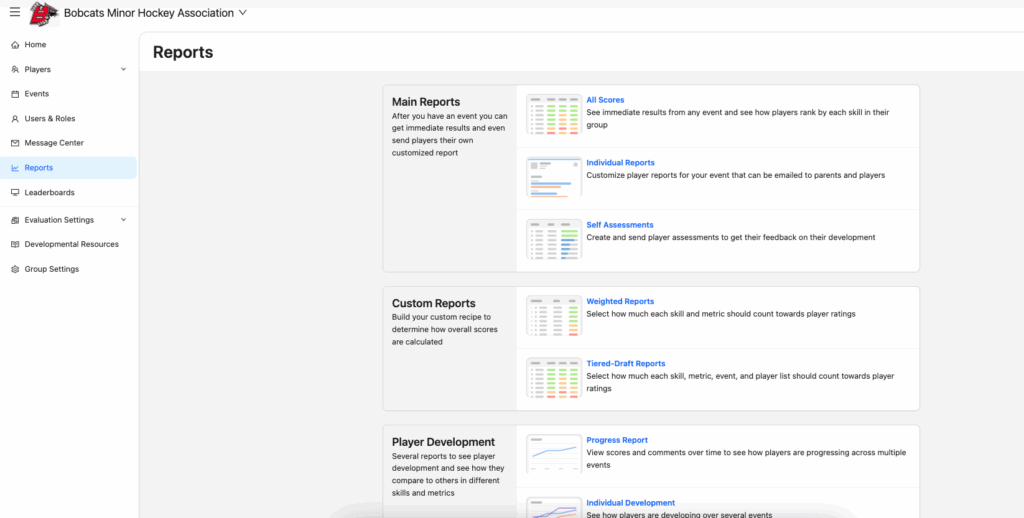Open Developmental Resources in sidebar
Image resolution: width=1024 pixels, height=518 pixels.
coord(71,244)
